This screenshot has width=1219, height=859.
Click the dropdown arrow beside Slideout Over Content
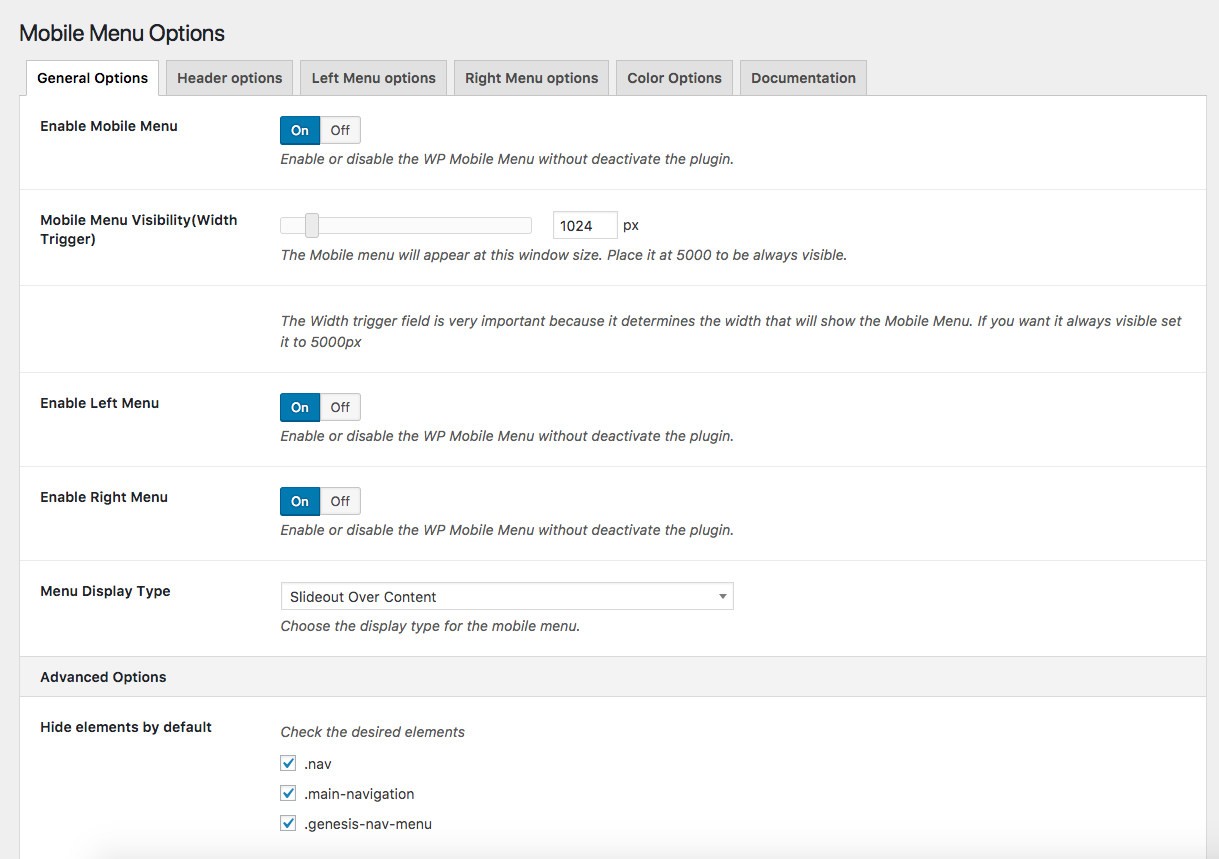click(722, 597)
